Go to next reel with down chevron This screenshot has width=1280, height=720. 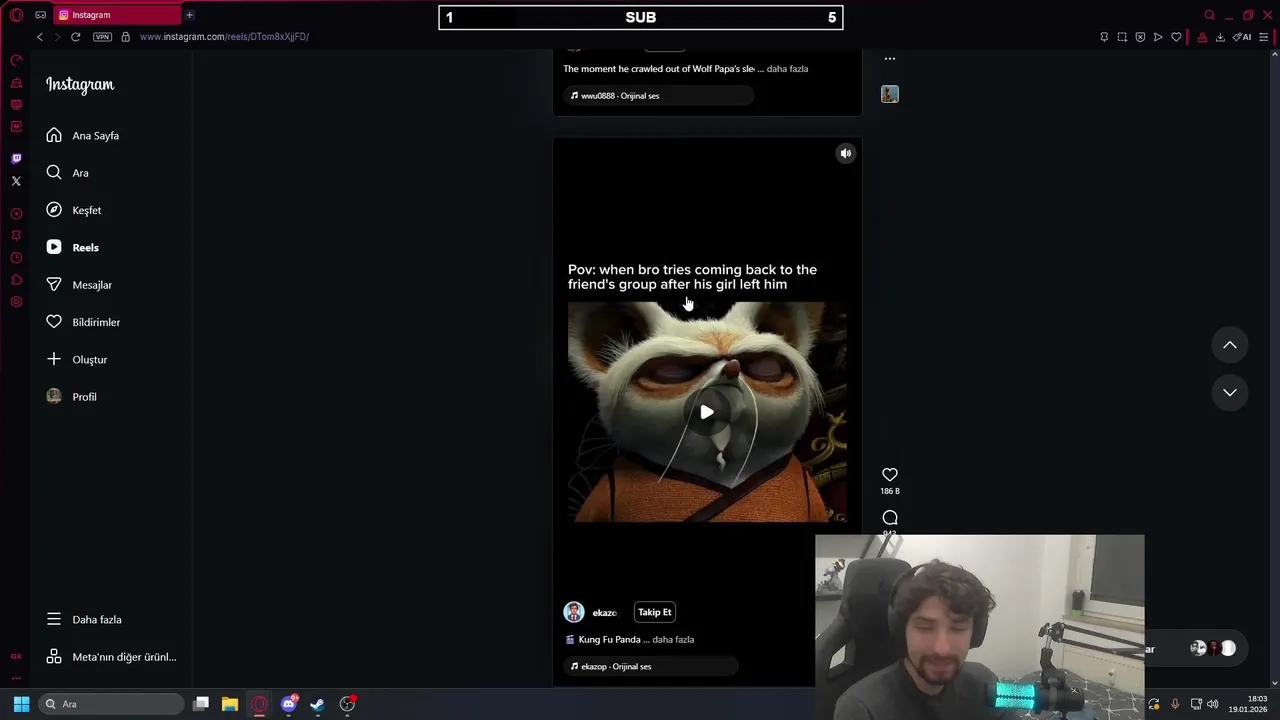(1230, 392)
